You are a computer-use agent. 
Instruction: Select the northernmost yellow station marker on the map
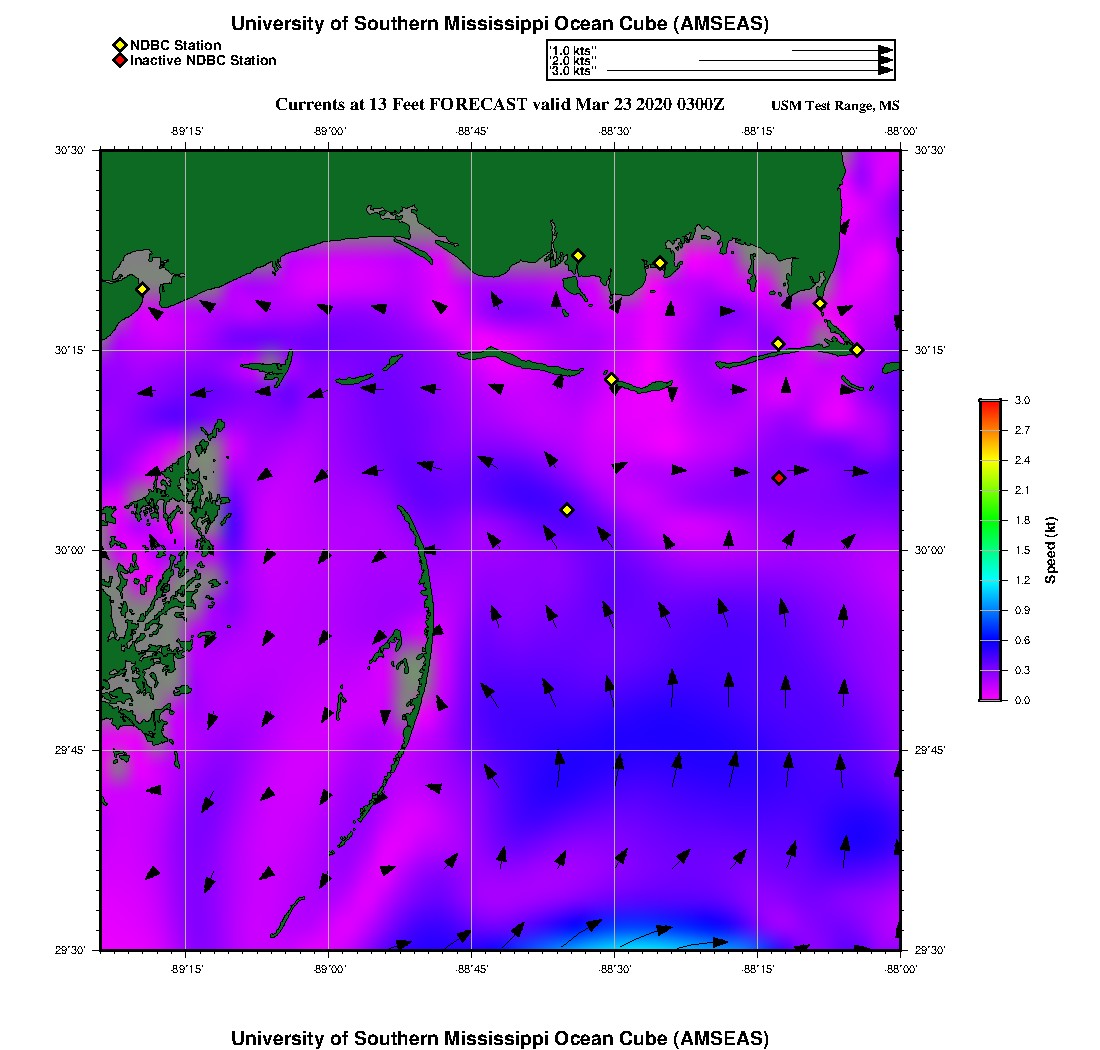coord(578,255)
